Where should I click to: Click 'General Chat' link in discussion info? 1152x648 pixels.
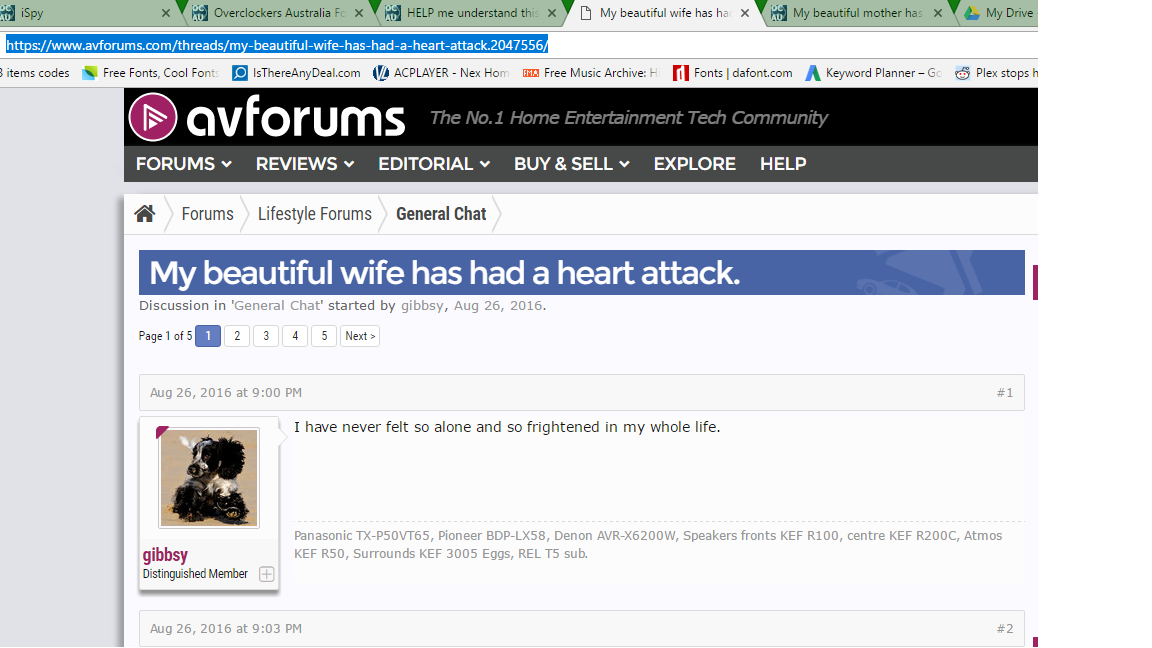tap(278, 306)
